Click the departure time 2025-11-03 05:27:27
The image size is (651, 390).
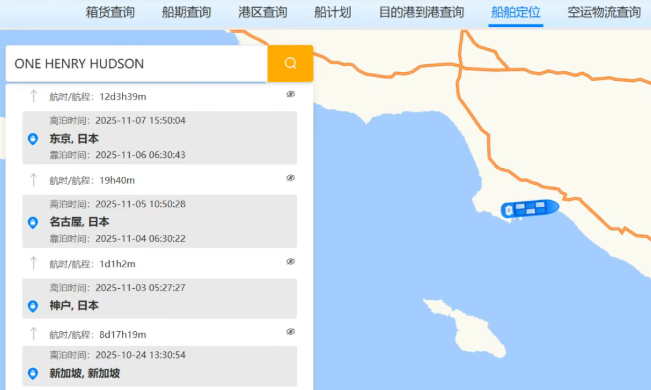(x=140, y=287)
